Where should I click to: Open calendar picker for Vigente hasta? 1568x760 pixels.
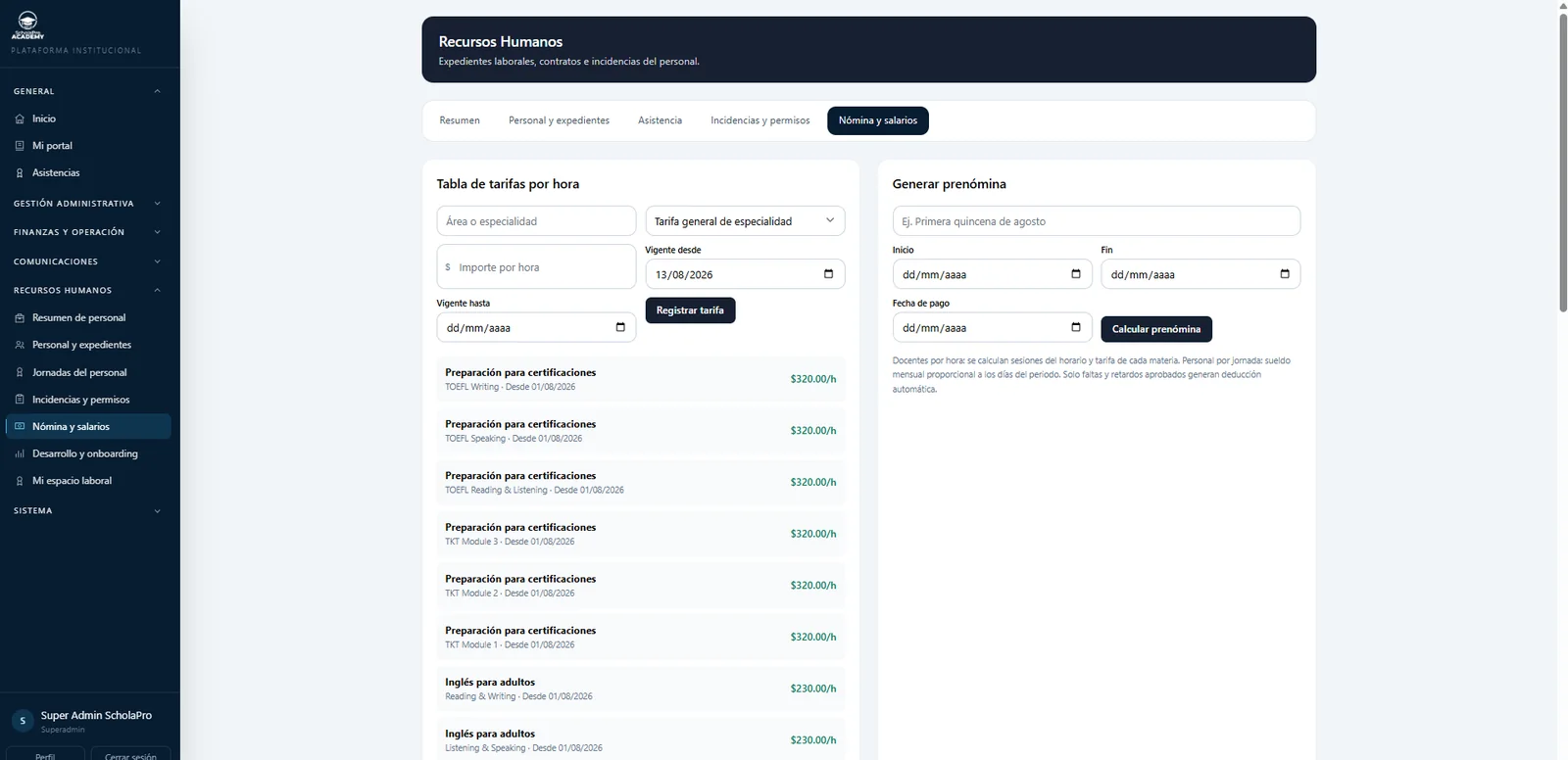tap(620, 327)
